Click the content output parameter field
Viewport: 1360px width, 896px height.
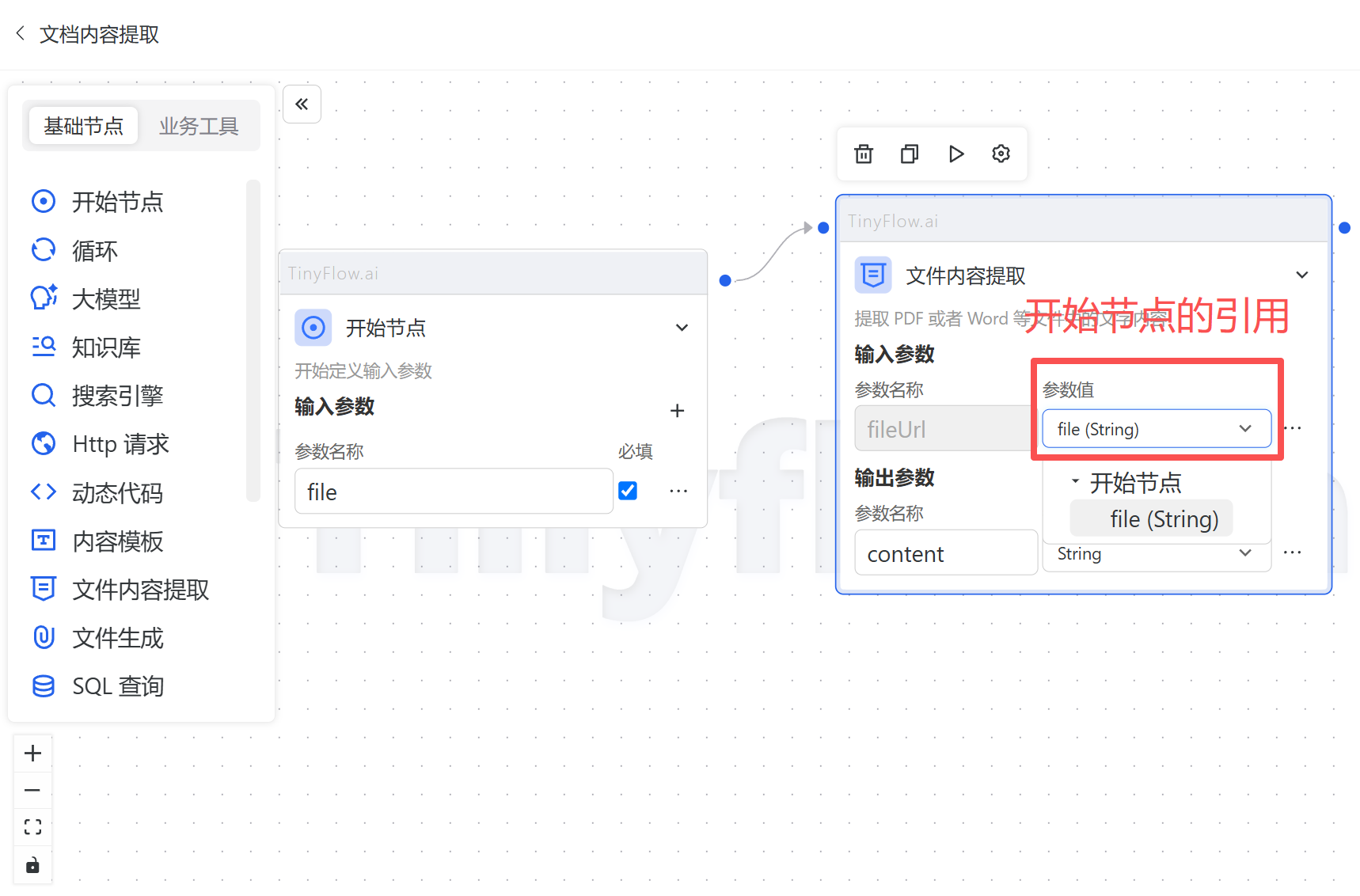945,554
